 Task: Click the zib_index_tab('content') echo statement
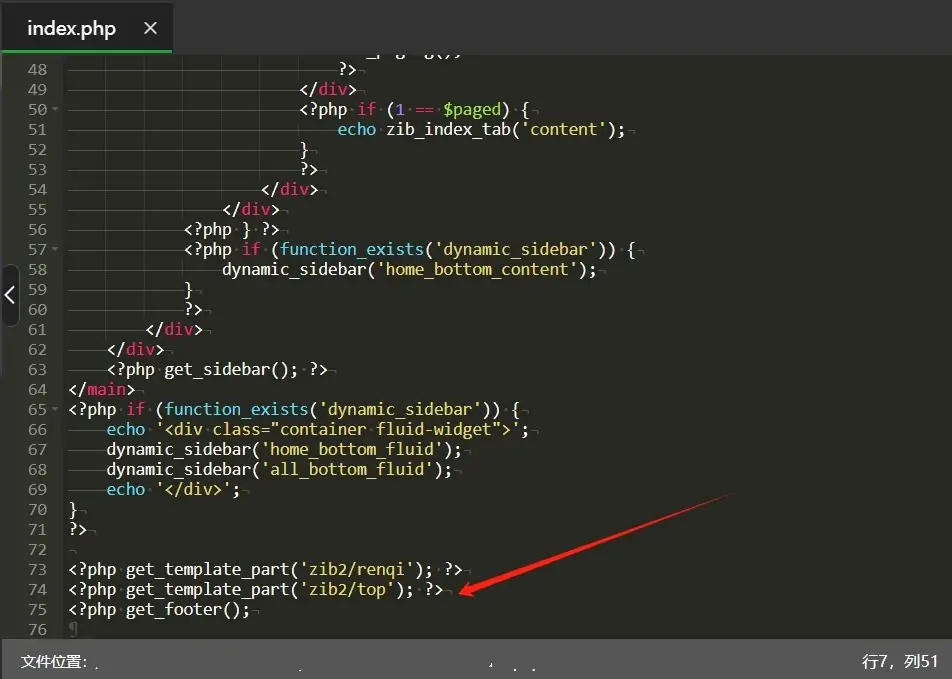tap(480, 129)
